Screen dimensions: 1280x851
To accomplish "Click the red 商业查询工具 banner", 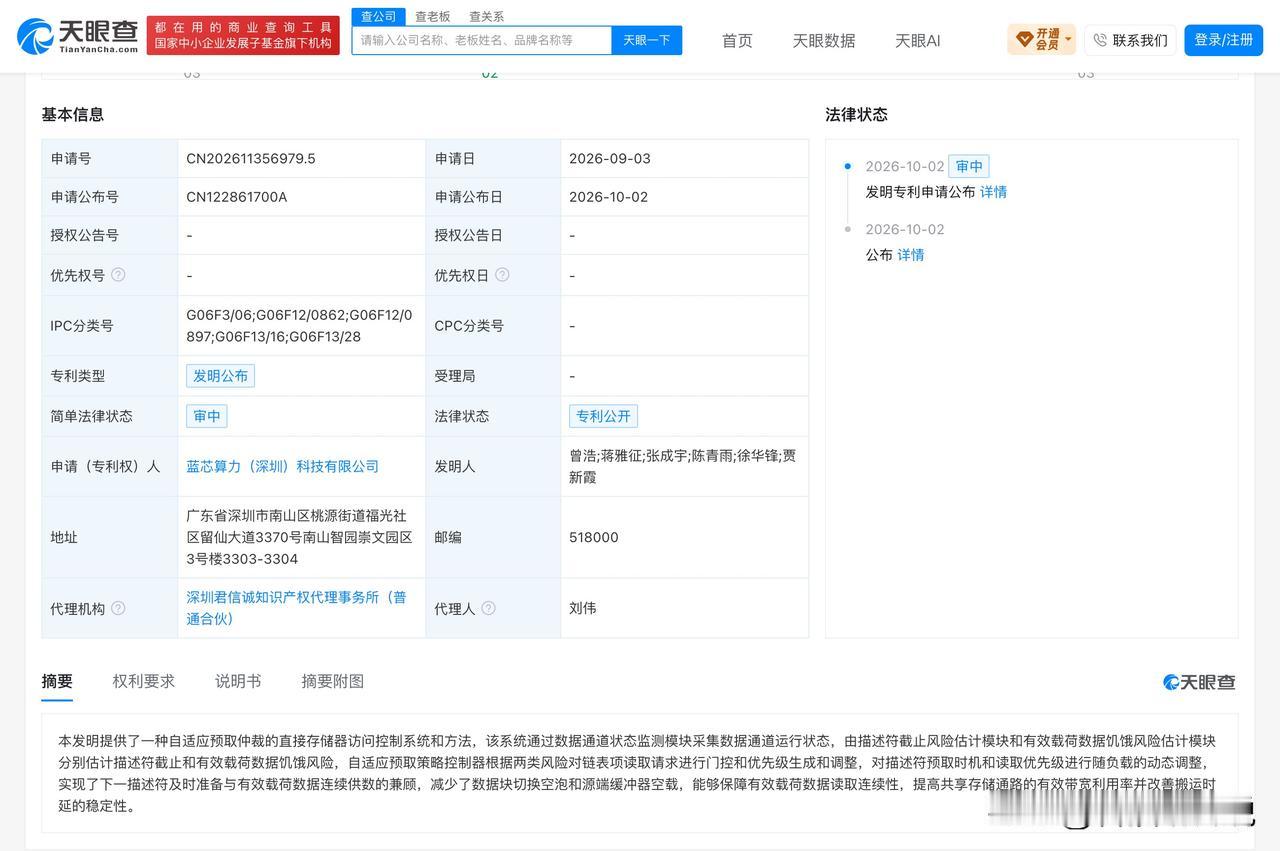I will (243, 35).
